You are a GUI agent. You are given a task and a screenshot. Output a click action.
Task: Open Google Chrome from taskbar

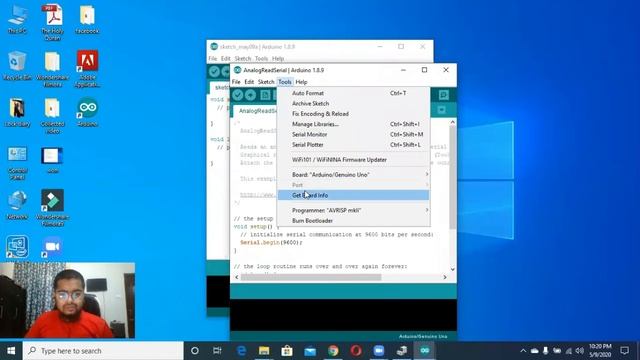333,351
